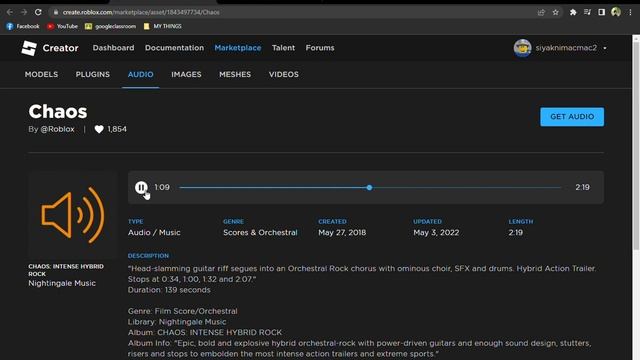Pause the Chaos audio playback
Image resolution: width=640 pixels, height=360 pixels.
point(141,187)
